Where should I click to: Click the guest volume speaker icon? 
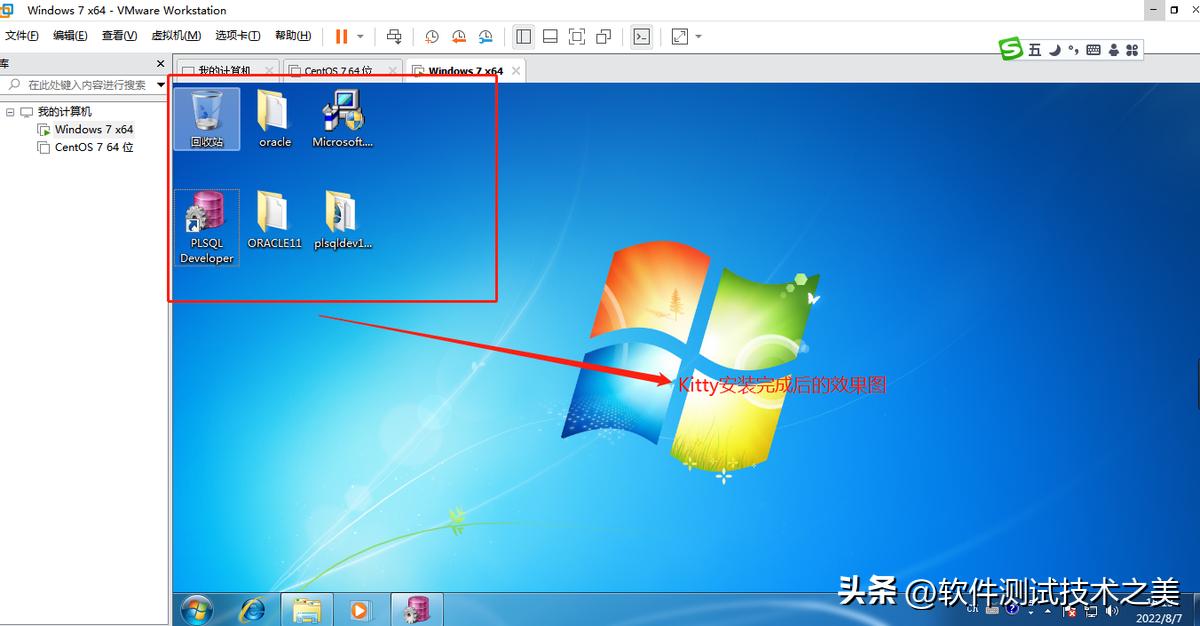pos(1110,610)
